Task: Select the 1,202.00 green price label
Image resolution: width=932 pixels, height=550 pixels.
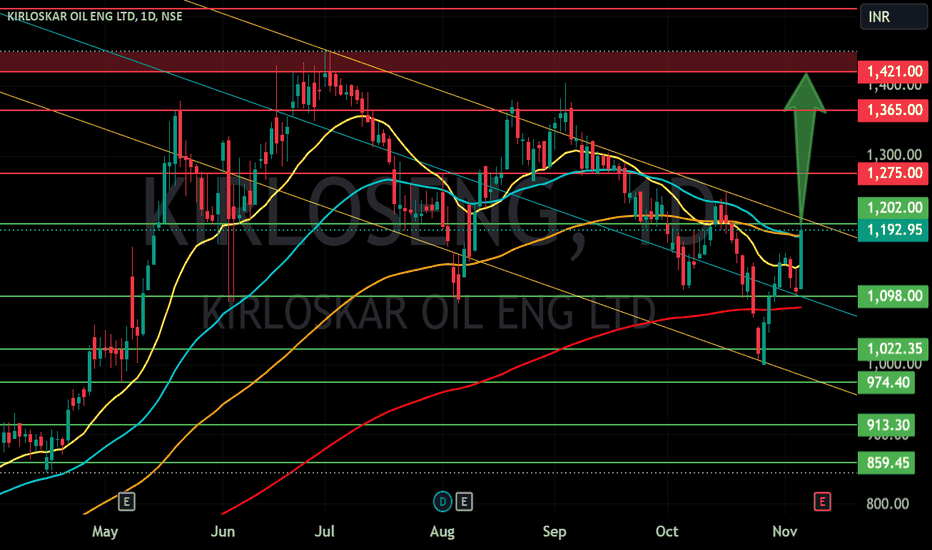Action: pos(893,208)
